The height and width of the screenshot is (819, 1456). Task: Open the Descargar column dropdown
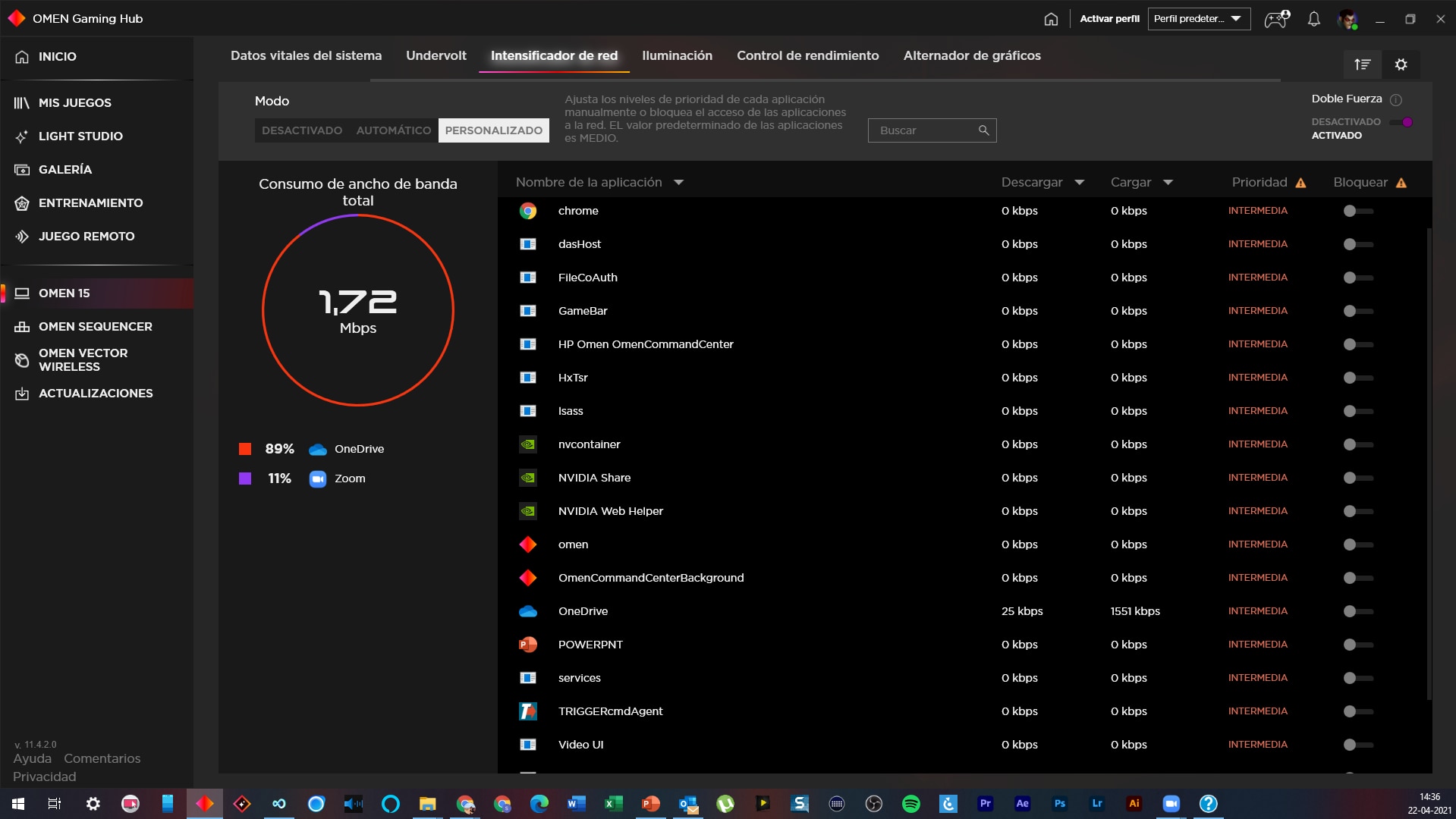point(1080,183)
